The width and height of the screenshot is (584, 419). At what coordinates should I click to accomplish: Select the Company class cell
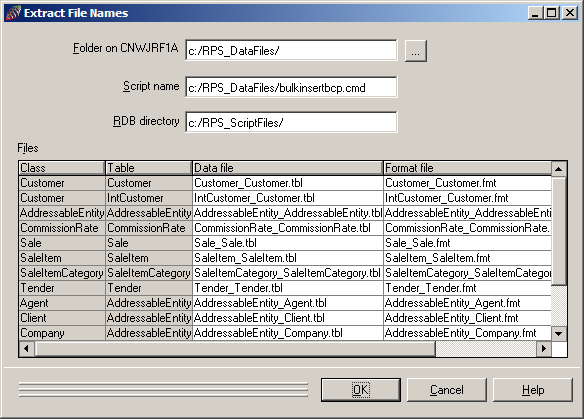(62, 333)
